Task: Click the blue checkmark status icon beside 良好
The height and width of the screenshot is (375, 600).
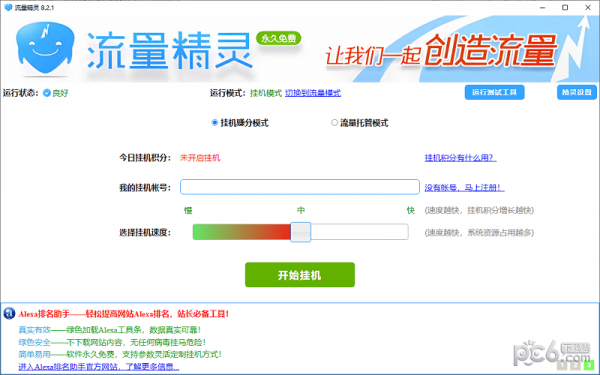Action: [x=47, y=93]
